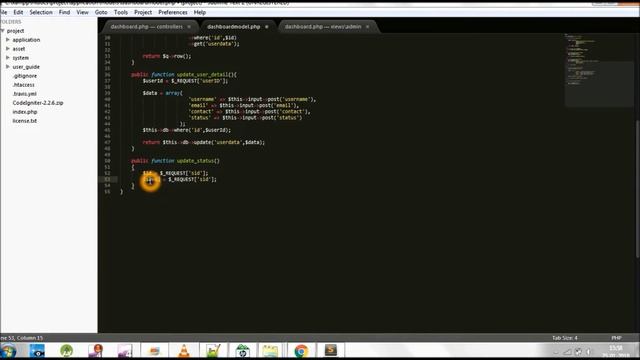
Task: Open index.php in the sidebar
Action: [x=25, y=112]
